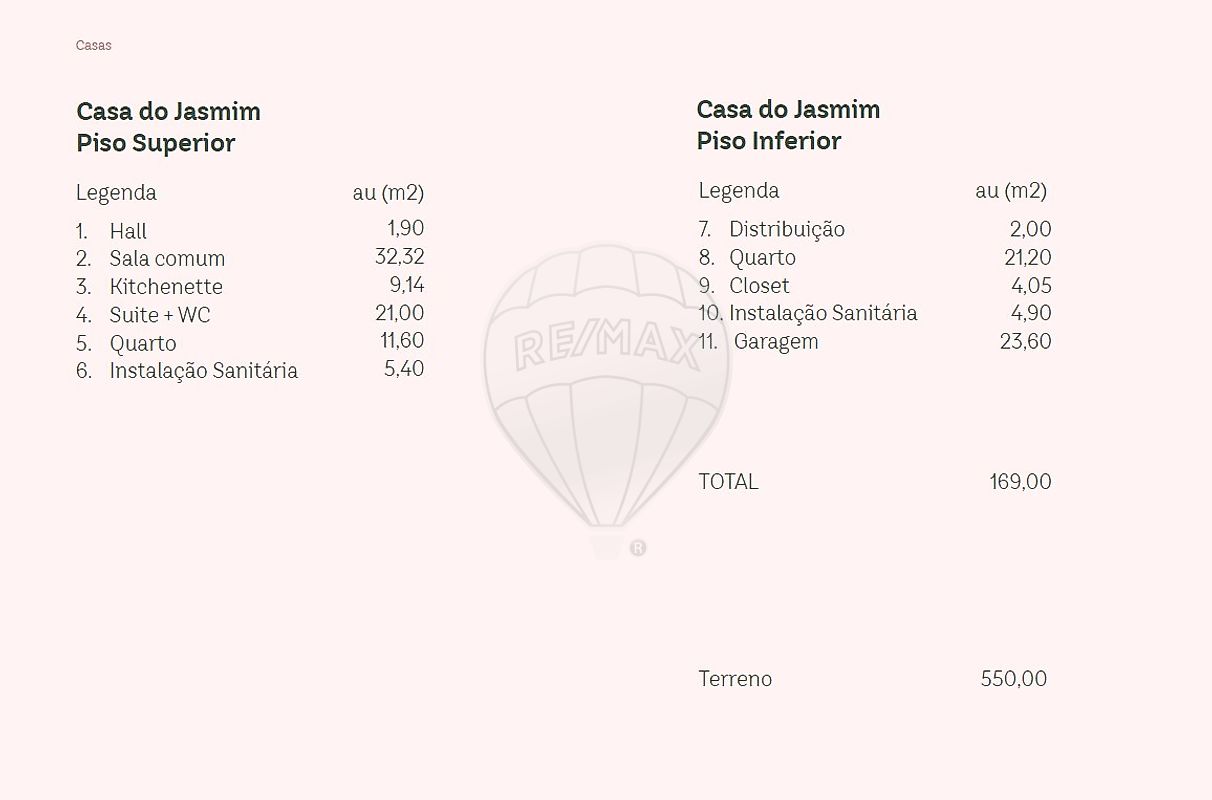Screen dimensions: 1212x800
Task: Select the Casa do Jasmim Piso Inferior heading
Action: (x=788, y=125)
